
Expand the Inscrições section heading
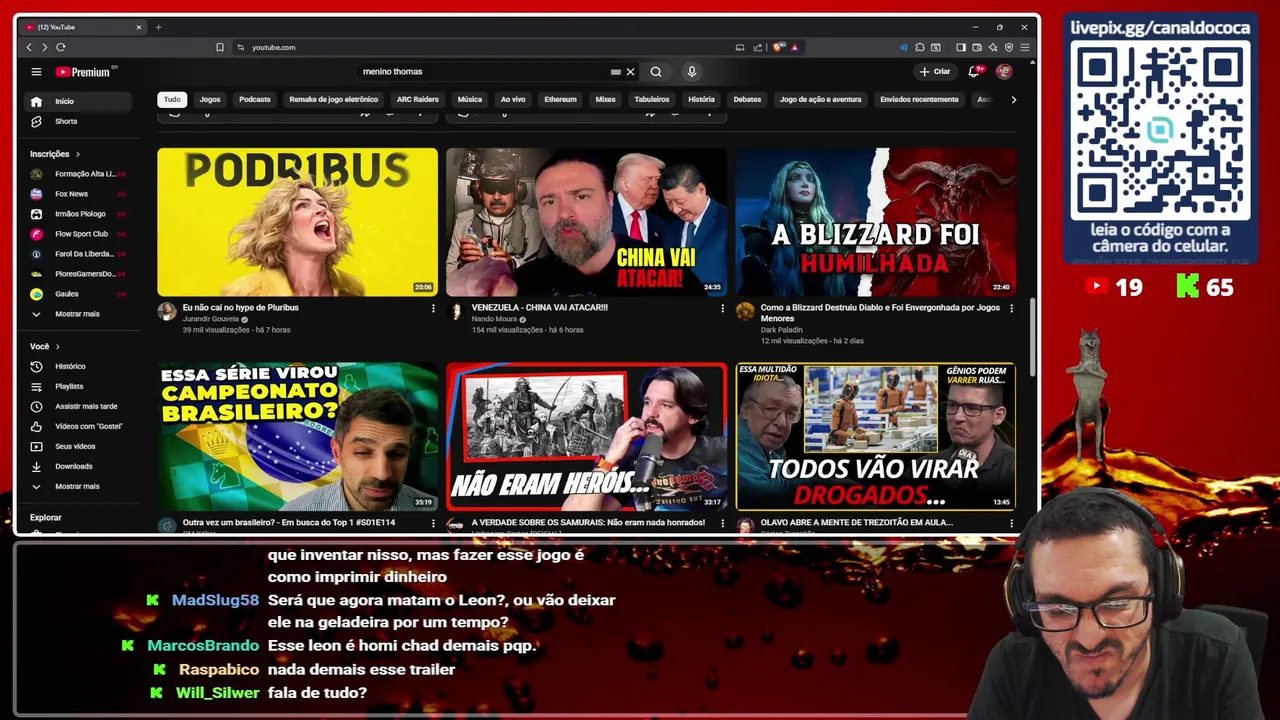tap(55, 154)
